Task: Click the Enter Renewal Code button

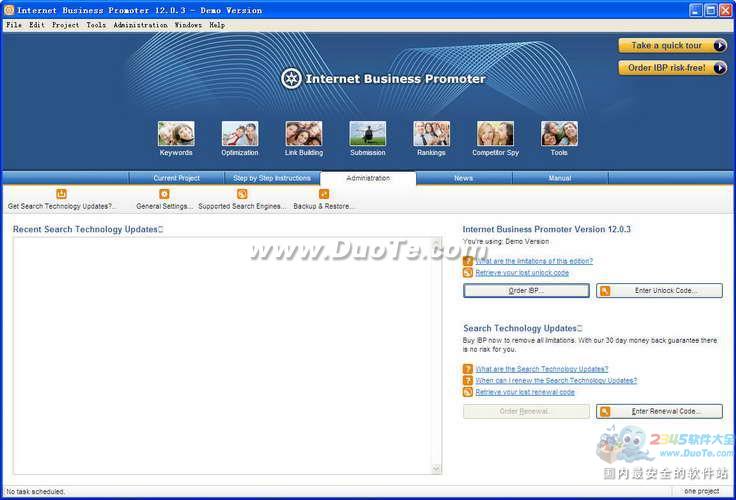Action: (x=659, y=411)
